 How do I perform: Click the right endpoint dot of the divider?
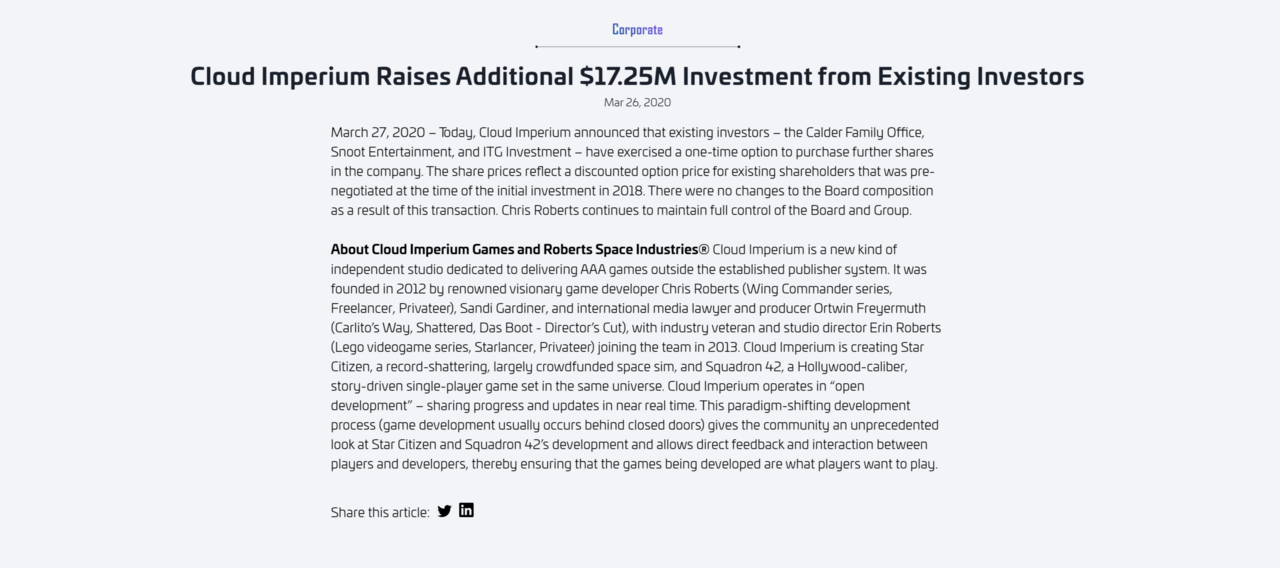[x=739, y=46]
